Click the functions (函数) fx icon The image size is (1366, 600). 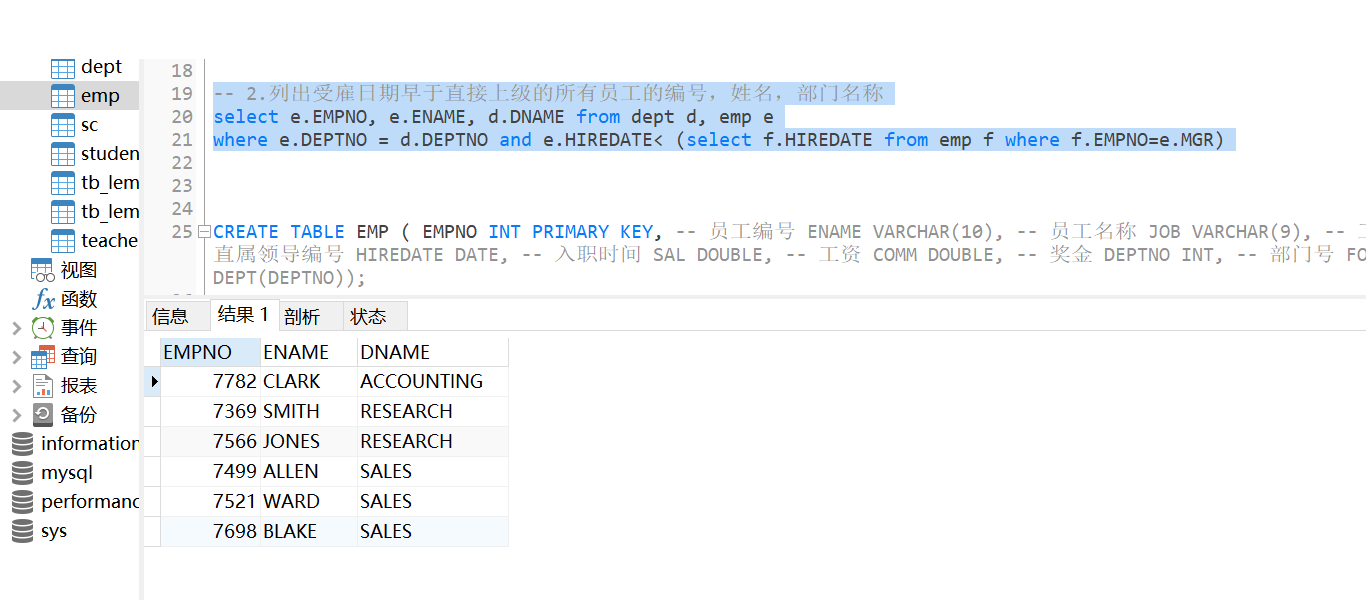pyautogui.click(x=43, y=299)
